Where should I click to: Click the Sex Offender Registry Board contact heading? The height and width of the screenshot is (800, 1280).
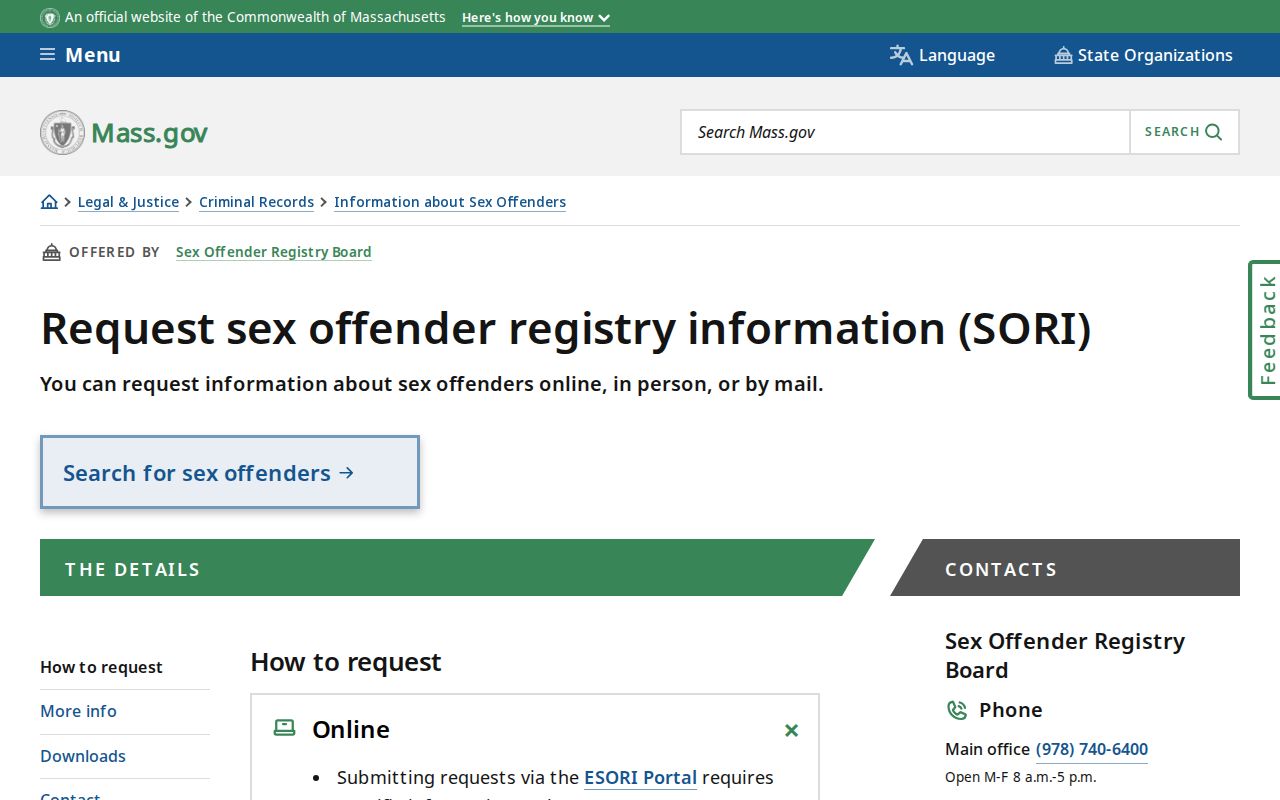[1065, 655]
